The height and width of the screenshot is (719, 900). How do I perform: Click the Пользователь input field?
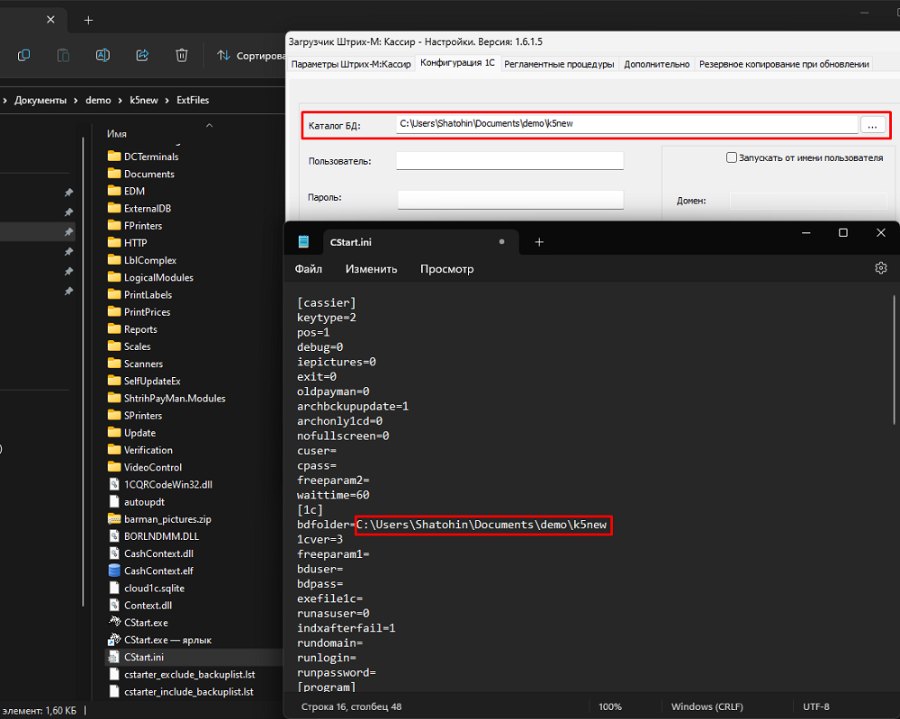(510, 161)
